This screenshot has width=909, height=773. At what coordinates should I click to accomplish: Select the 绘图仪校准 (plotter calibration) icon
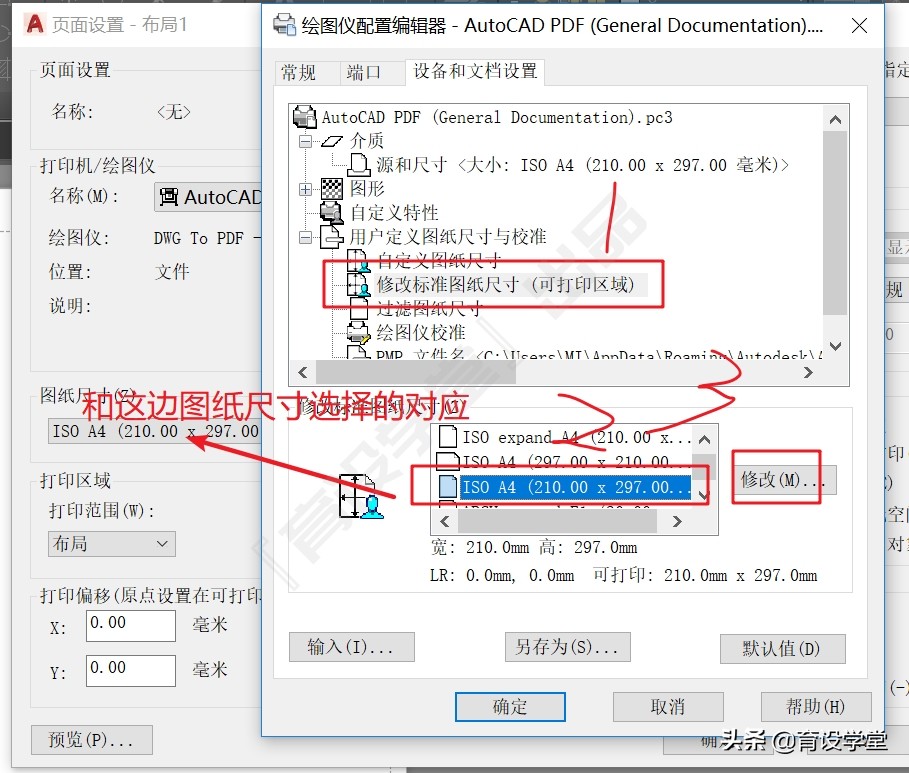[x=359, y=332]
